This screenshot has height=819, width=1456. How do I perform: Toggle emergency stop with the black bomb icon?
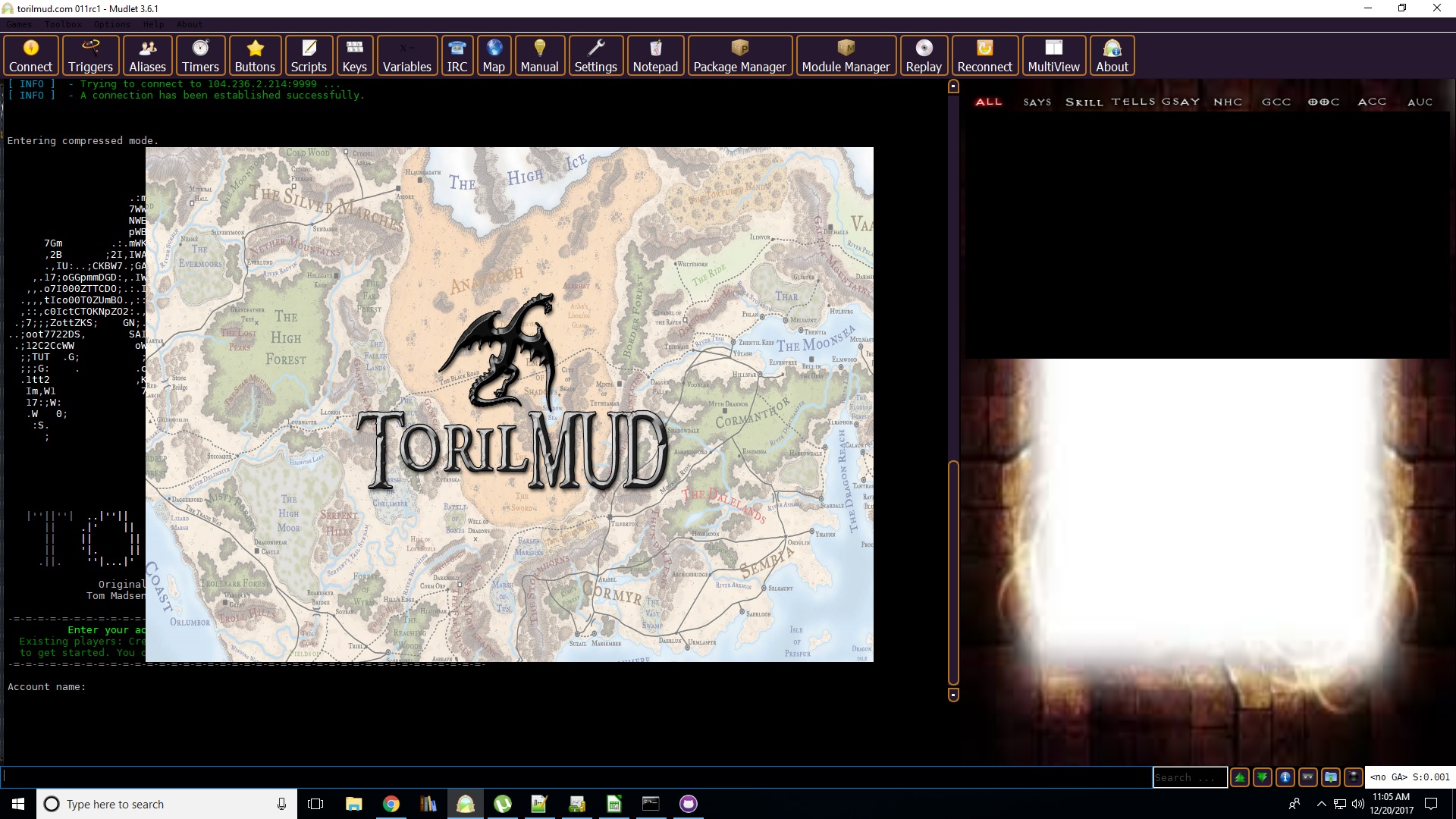(x=1354, y=777)
